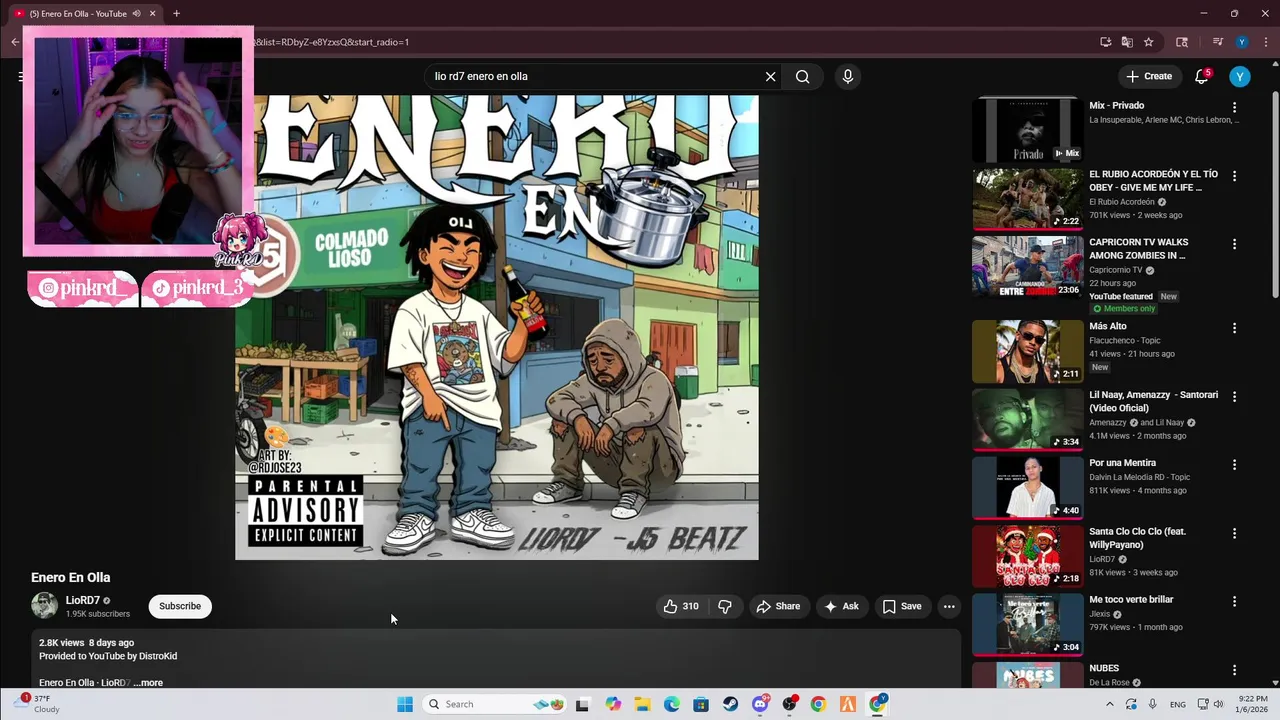Open File Explorer from taskbar
This screenshot has width=1280, height=720.
click(x=642, y=704)
